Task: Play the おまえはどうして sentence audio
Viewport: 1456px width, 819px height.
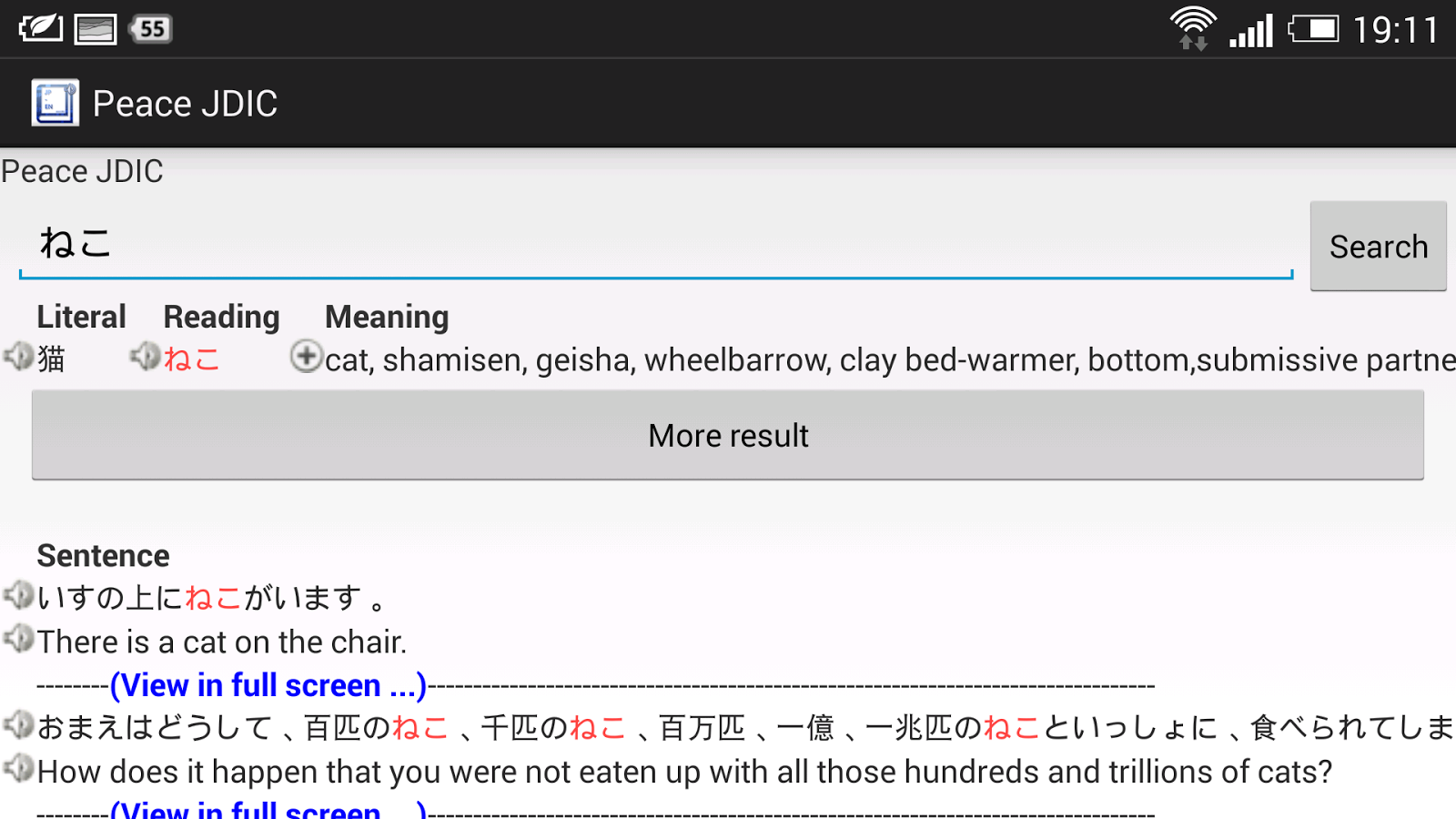Action: [x=17, y=724]
